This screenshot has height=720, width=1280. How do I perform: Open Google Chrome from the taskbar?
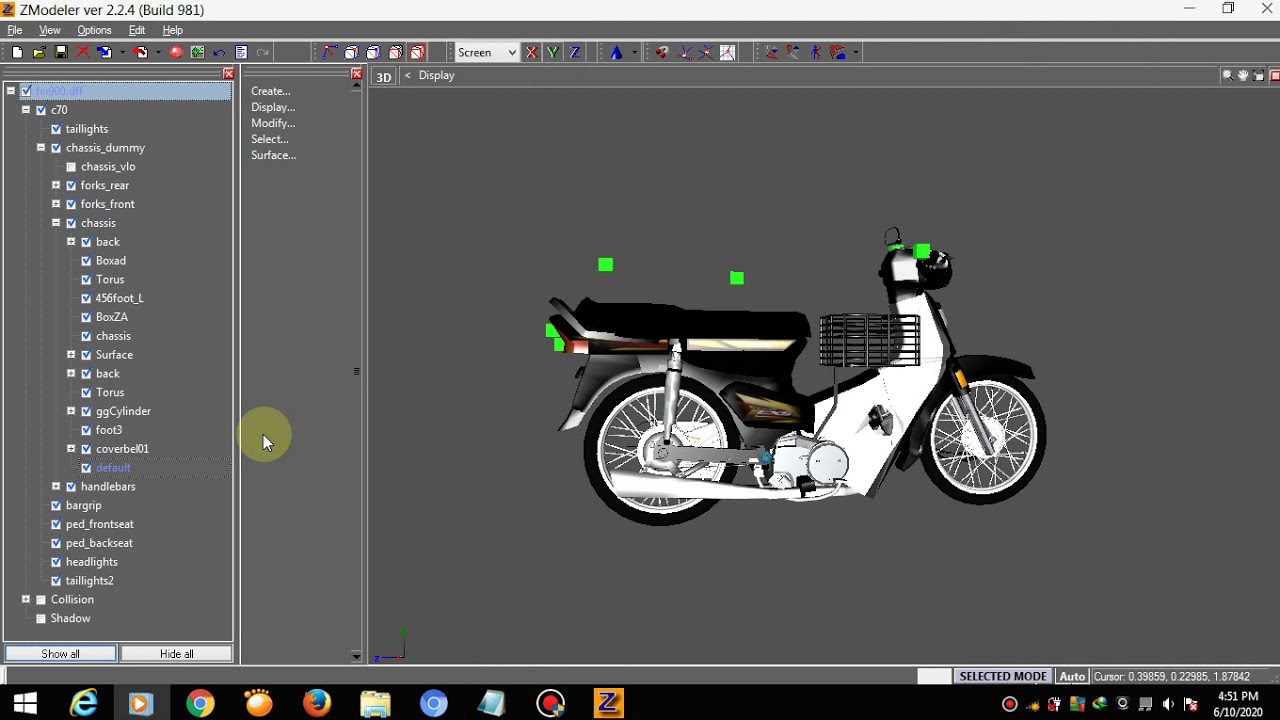[x=200, y=704]
